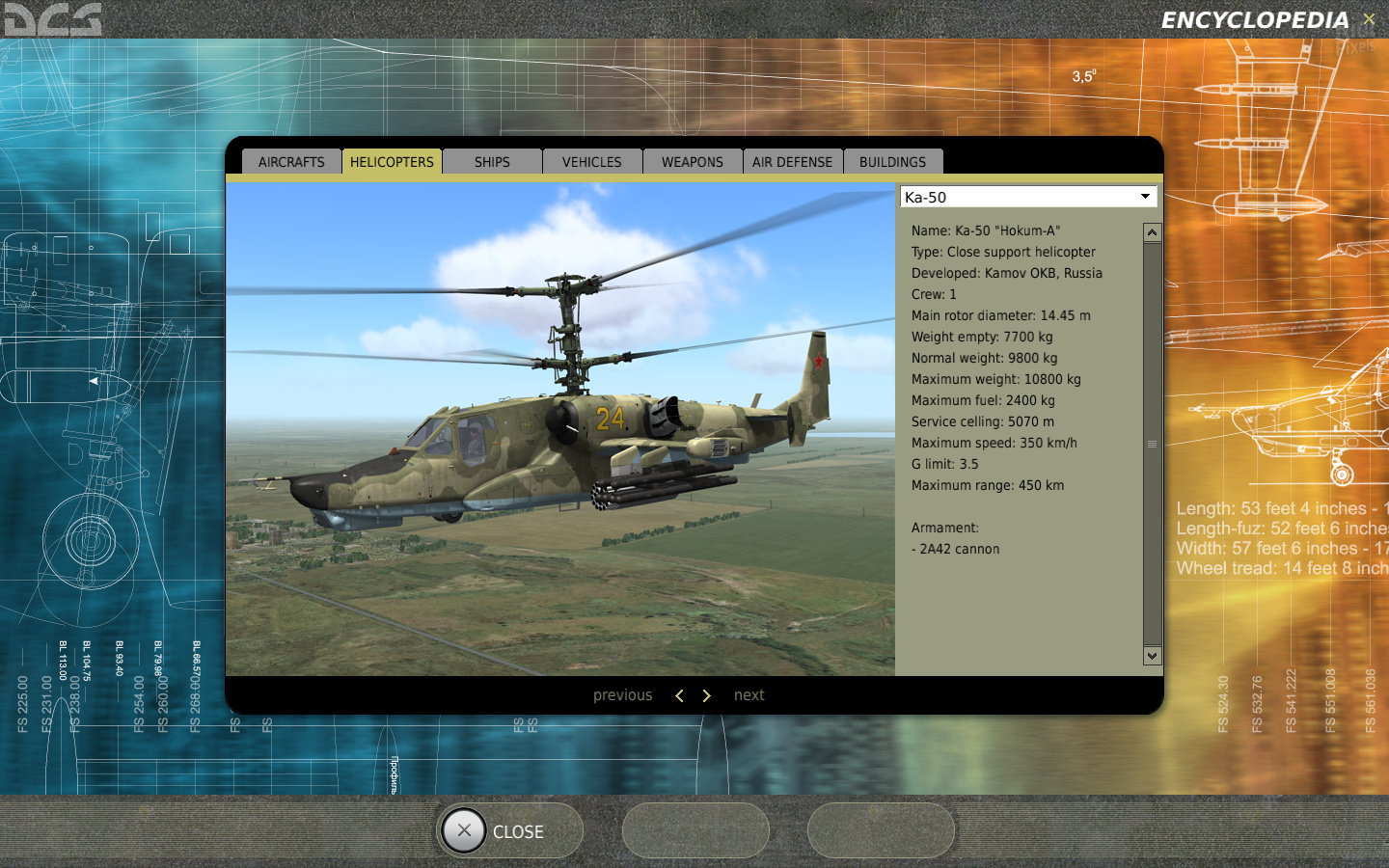
Task: Click the right chevron next arrow
Action: pyautogui.click(x=706, y=695)
